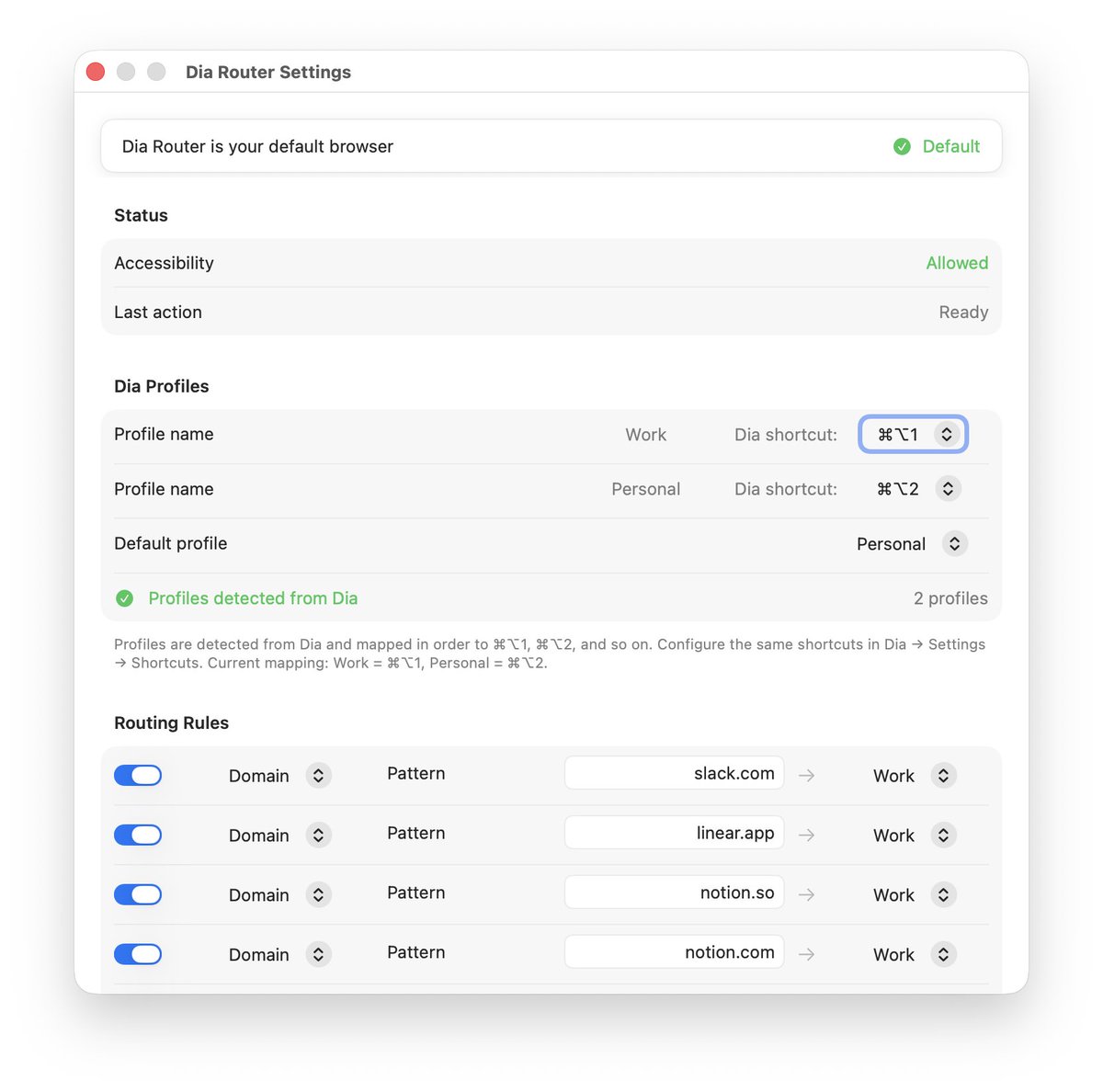Click the Dia Profiles heading
Screen dimensions: 1103x1092
point(161,386)
